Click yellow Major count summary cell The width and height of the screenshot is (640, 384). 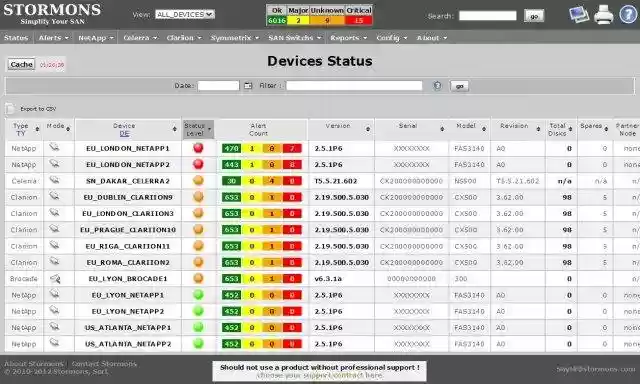(x=298, y=20)
